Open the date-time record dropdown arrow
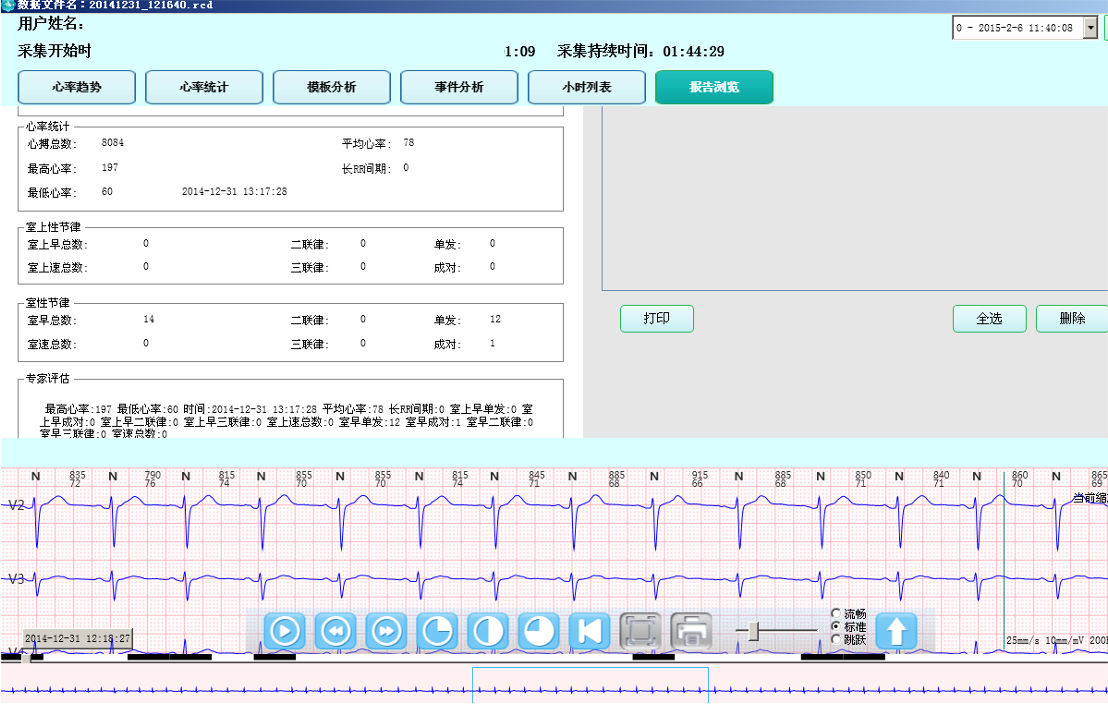The image size is (1108, 704). point(1090,28)
